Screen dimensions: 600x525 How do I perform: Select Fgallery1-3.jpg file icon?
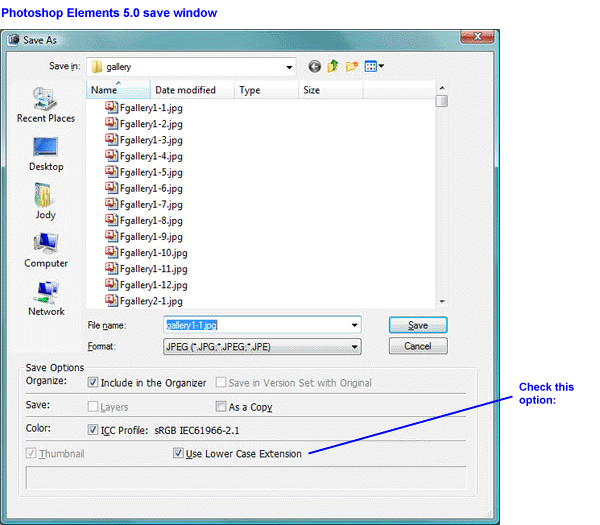(x=111, y=140)
